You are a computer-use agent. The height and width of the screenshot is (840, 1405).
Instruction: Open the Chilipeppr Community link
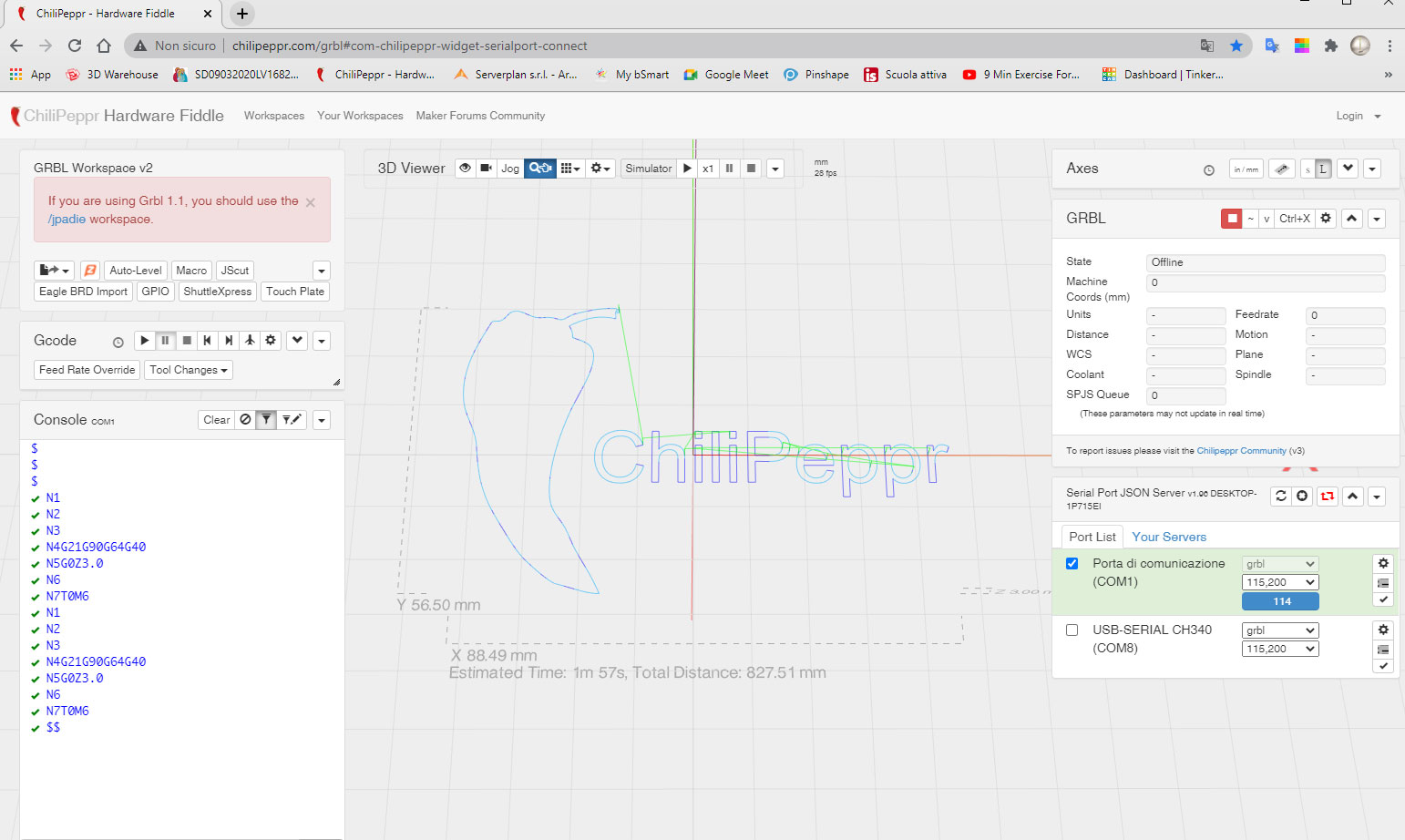1241,451
